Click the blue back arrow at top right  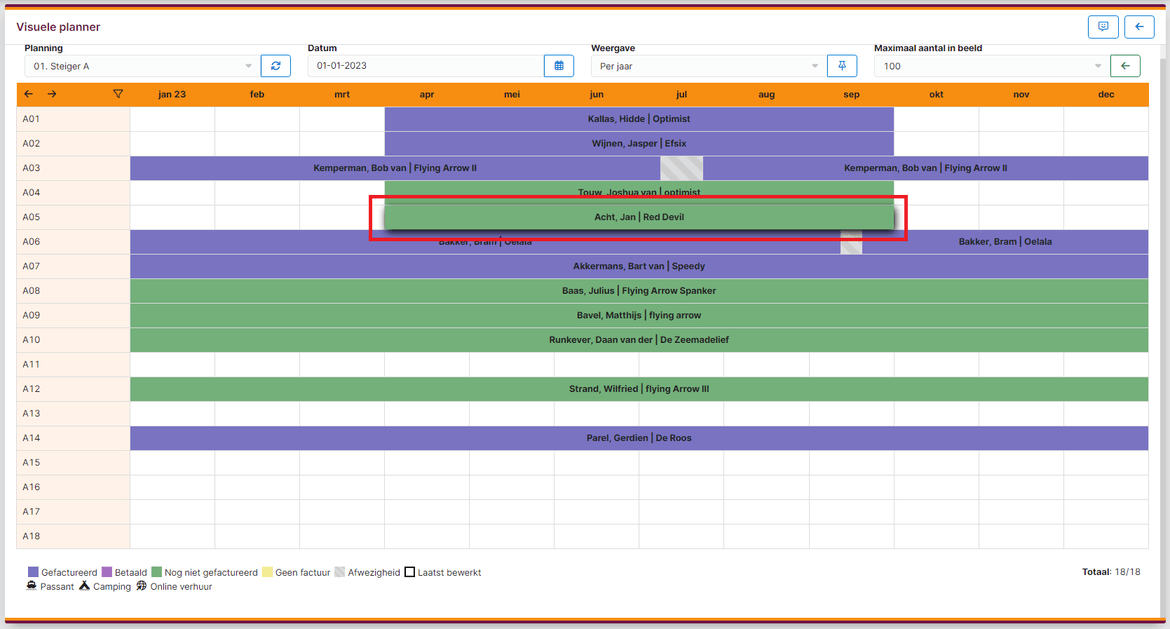click(x=1139, y=27)
